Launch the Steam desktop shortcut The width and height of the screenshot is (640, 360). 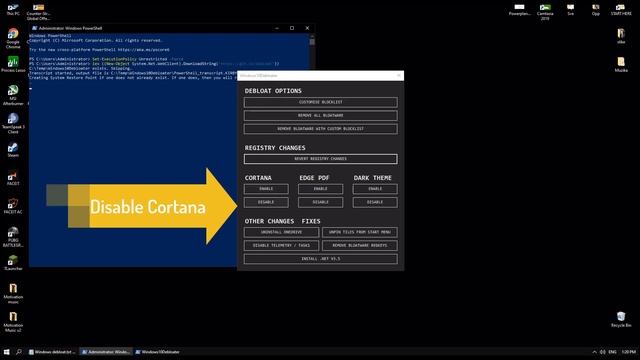coord(13,149)
